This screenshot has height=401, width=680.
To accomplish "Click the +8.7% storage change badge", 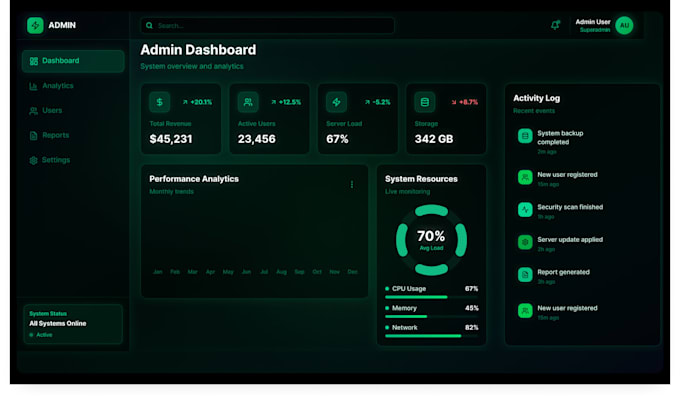I will coord(464,102).
